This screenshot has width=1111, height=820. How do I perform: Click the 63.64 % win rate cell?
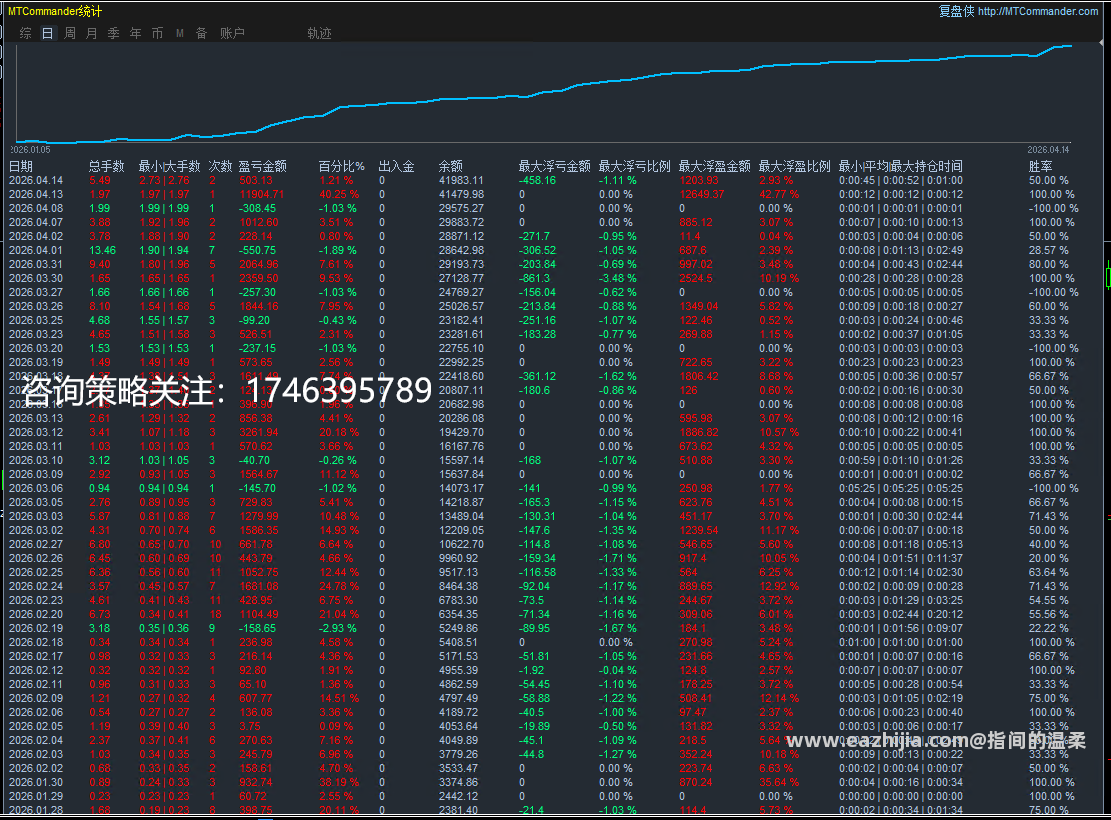[x=1049, y=573]
